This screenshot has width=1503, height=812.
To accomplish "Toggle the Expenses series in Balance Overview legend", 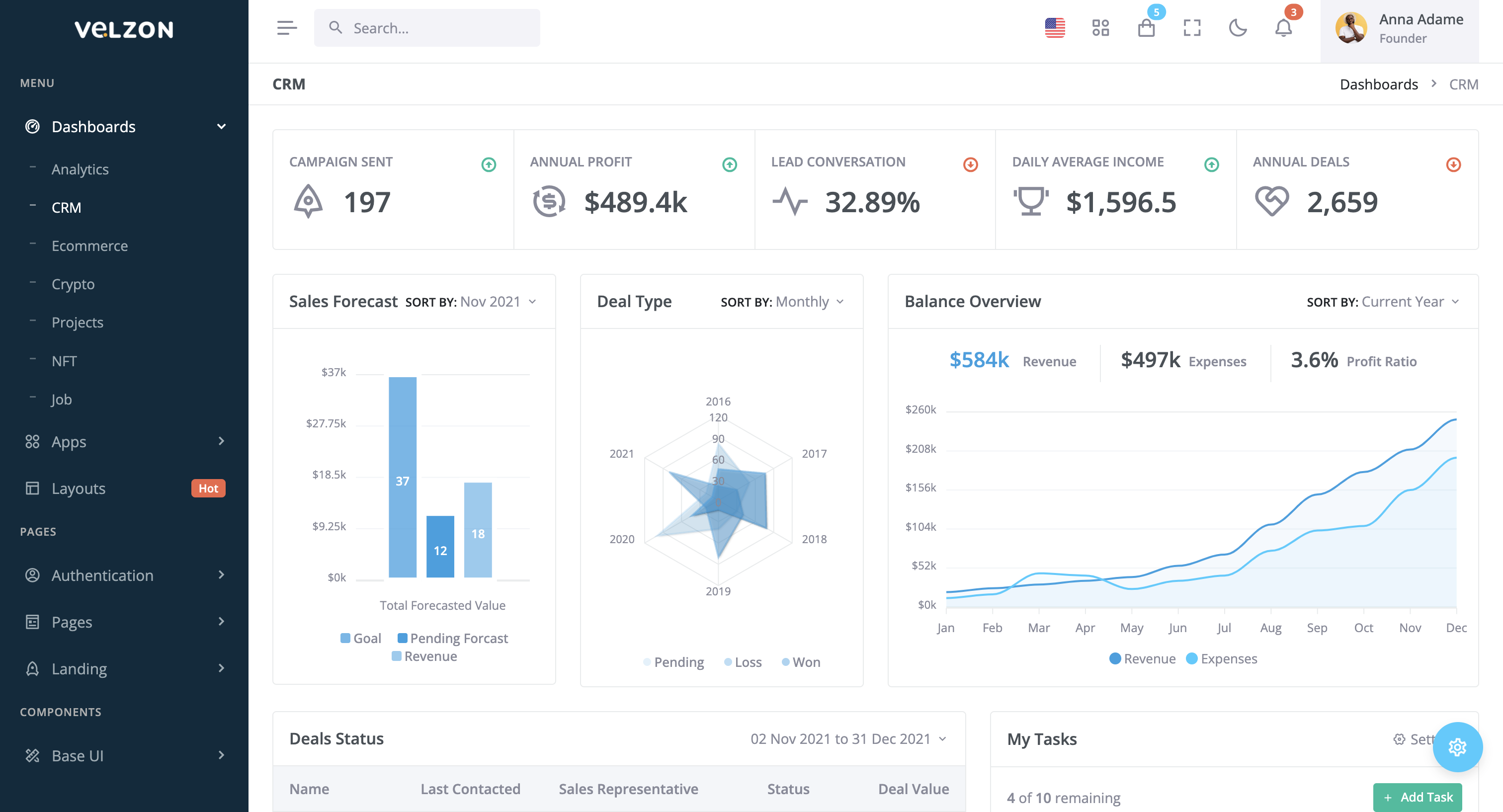I will [1222, 658].
